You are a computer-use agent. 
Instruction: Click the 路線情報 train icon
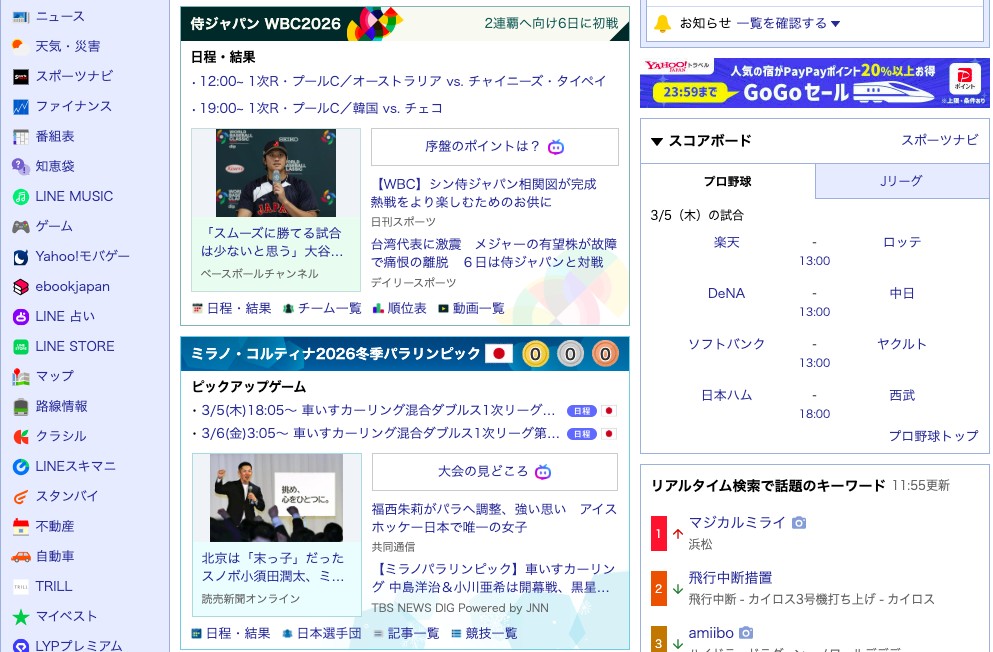pyautogui.click(x=20, y=407)
